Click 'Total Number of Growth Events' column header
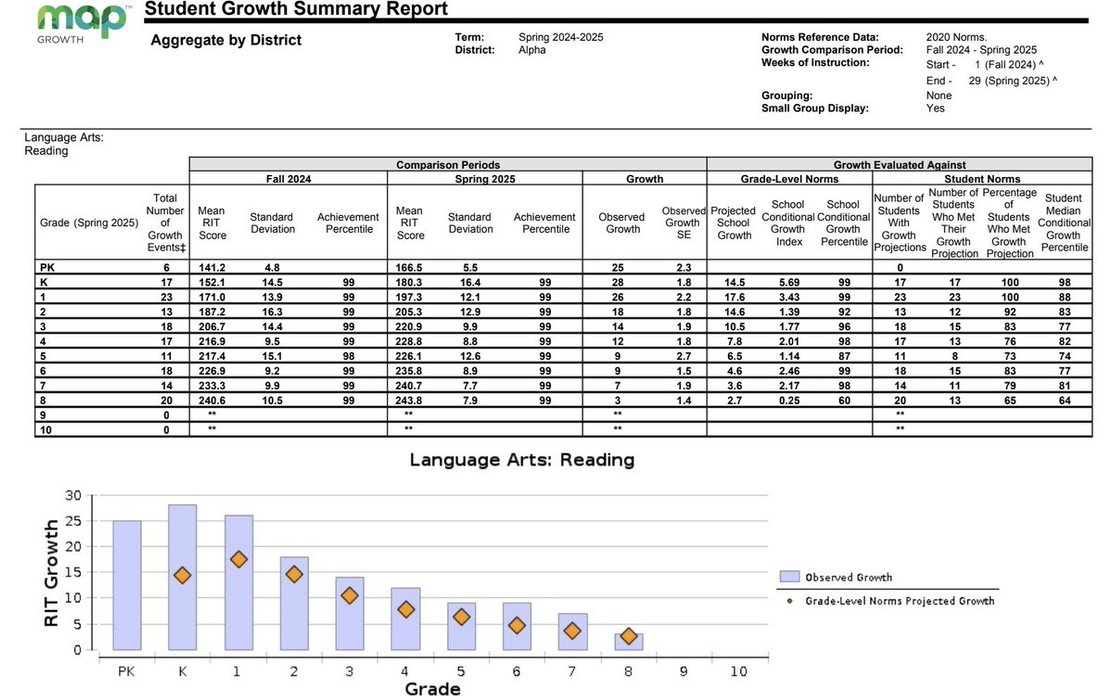1113x700 pixels. click(165, 222)
